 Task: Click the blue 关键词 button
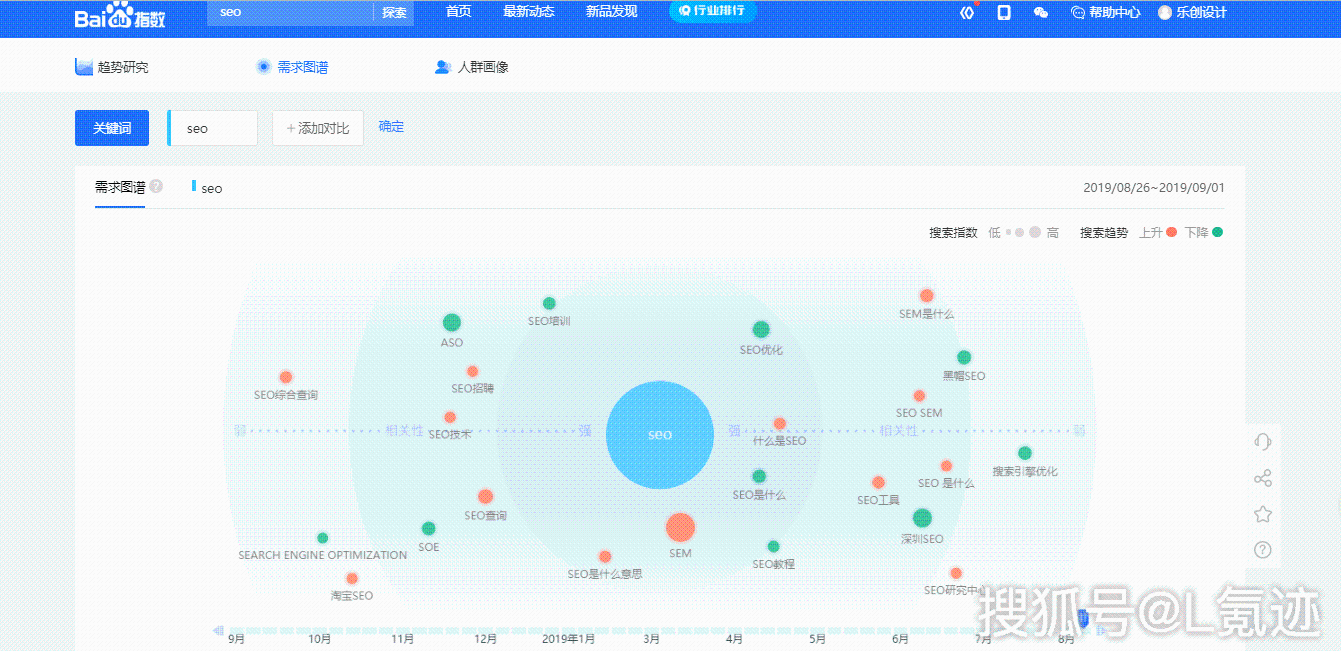(112, 128)
